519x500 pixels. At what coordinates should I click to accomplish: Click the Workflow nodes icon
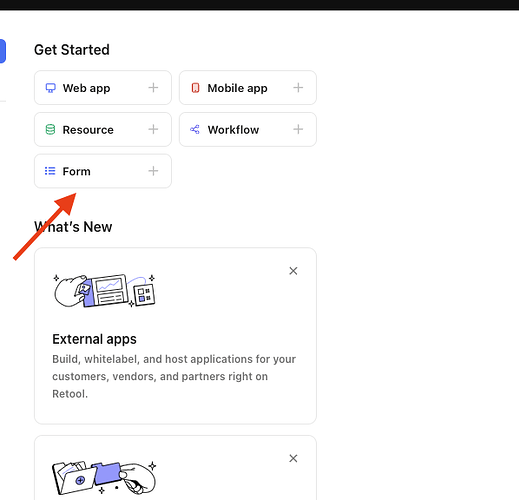(195, 129)
